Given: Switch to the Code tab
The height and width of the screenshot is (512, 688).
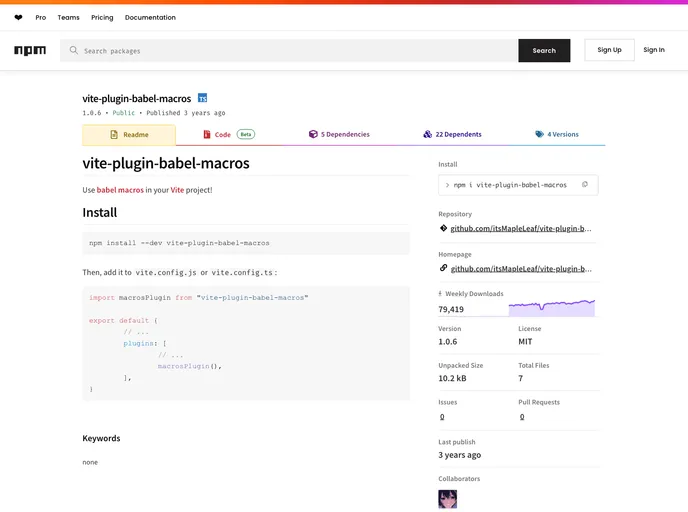Looking at the screenshot, I should point(229,134).
